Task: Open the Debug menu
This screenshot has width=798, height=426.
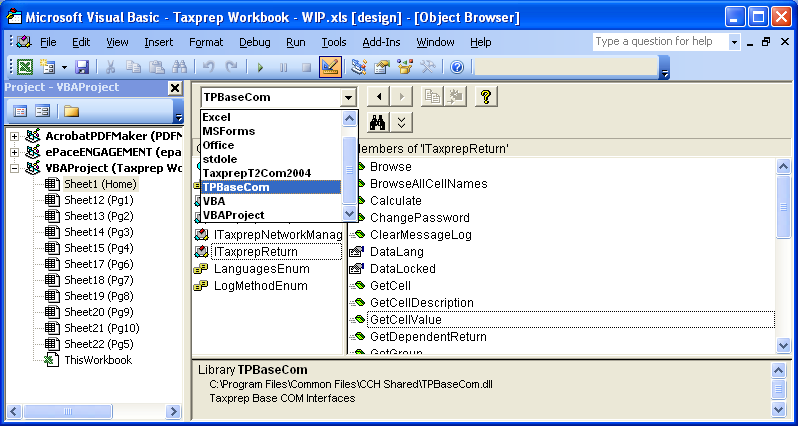Action: pyautogui.click(x=254, y=42)
